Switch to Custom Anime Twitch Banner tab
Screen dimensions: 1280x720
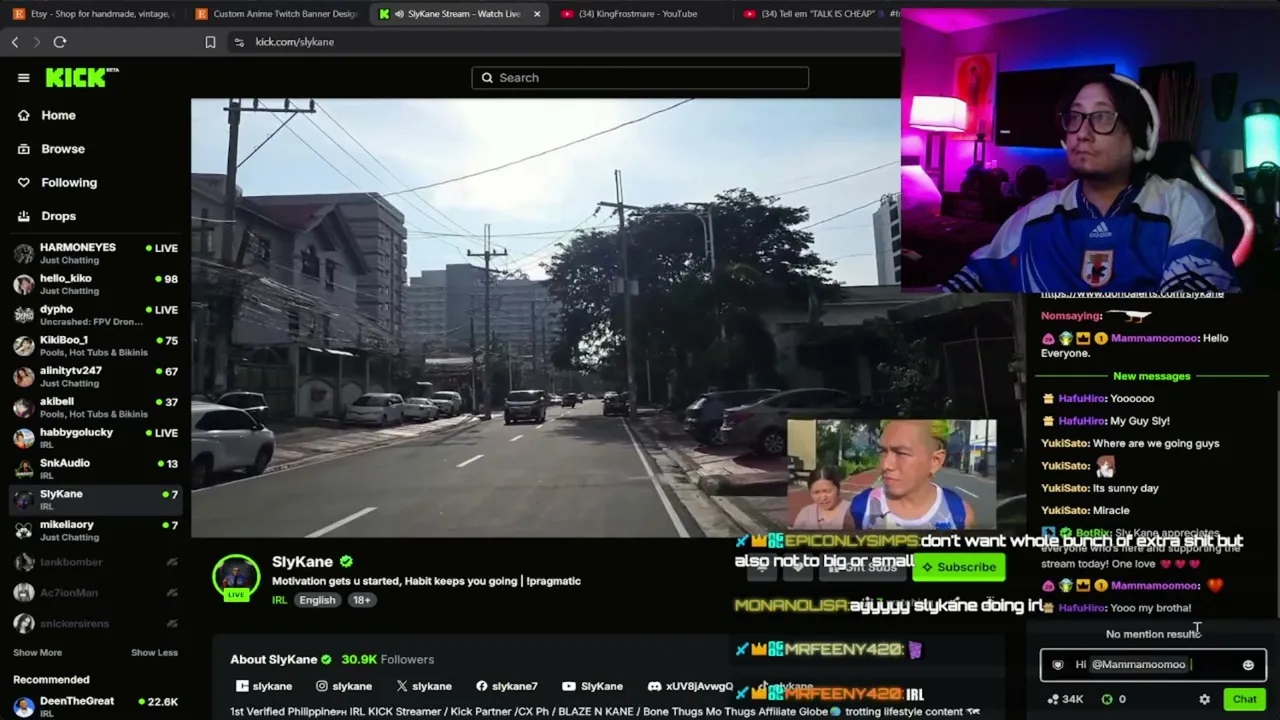tap(277, 14)
